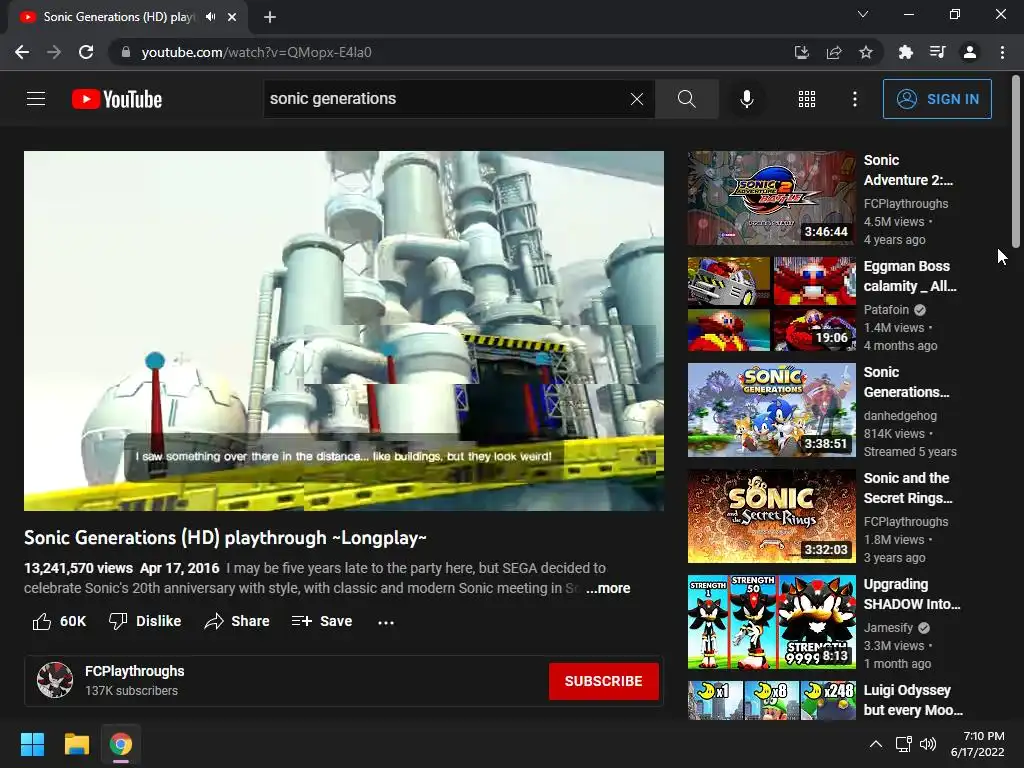Open the Windows Start menu
This screenshot has width=1024, height=768.
[32, 744]
